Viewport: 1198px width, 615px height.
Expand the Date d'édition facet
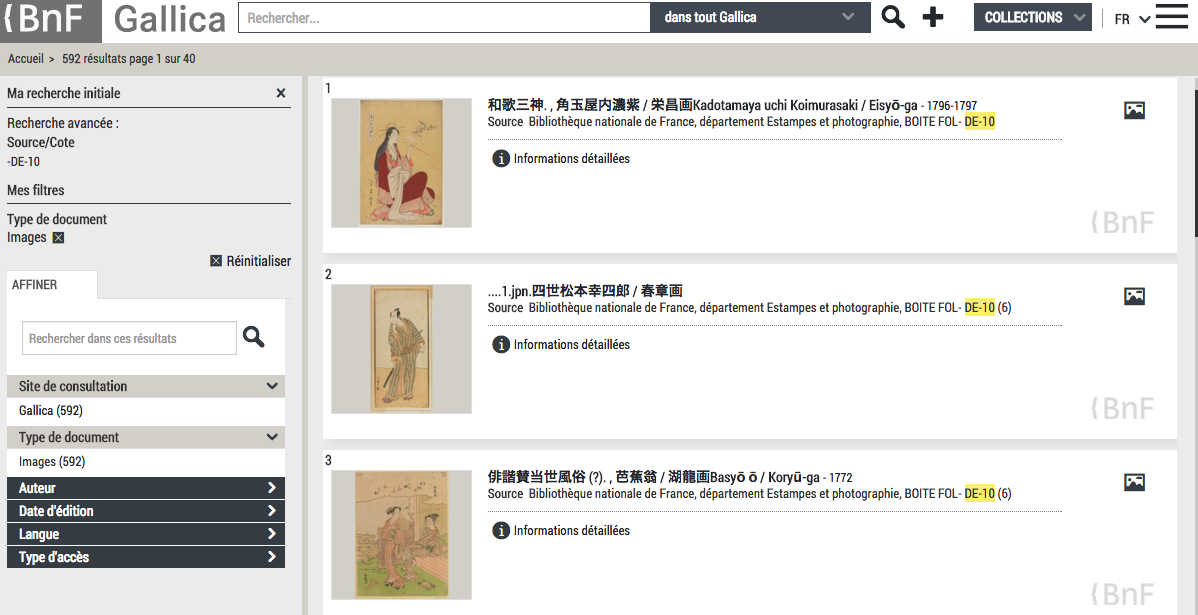point(146,511)
